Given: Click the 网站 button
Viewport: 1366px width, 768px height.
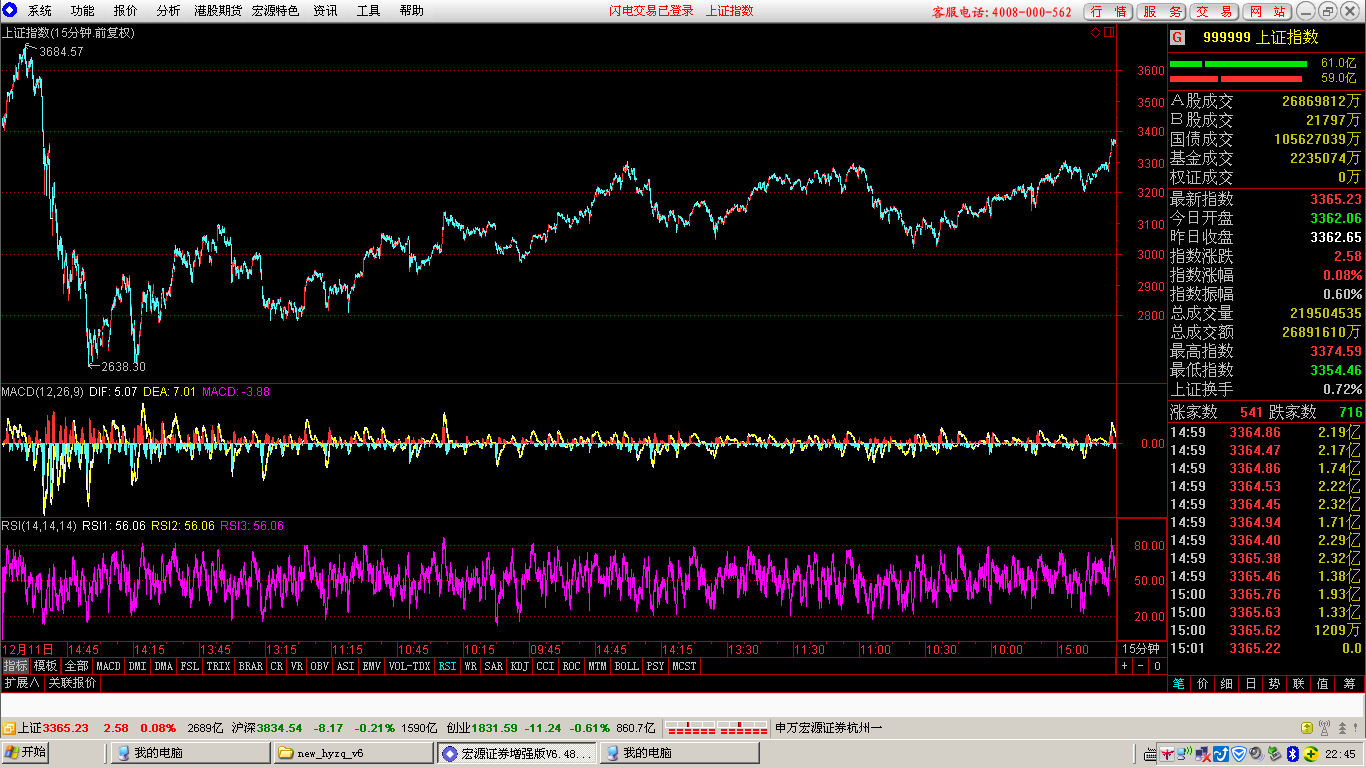Looking at the screenshot, I should [1268, 11].
